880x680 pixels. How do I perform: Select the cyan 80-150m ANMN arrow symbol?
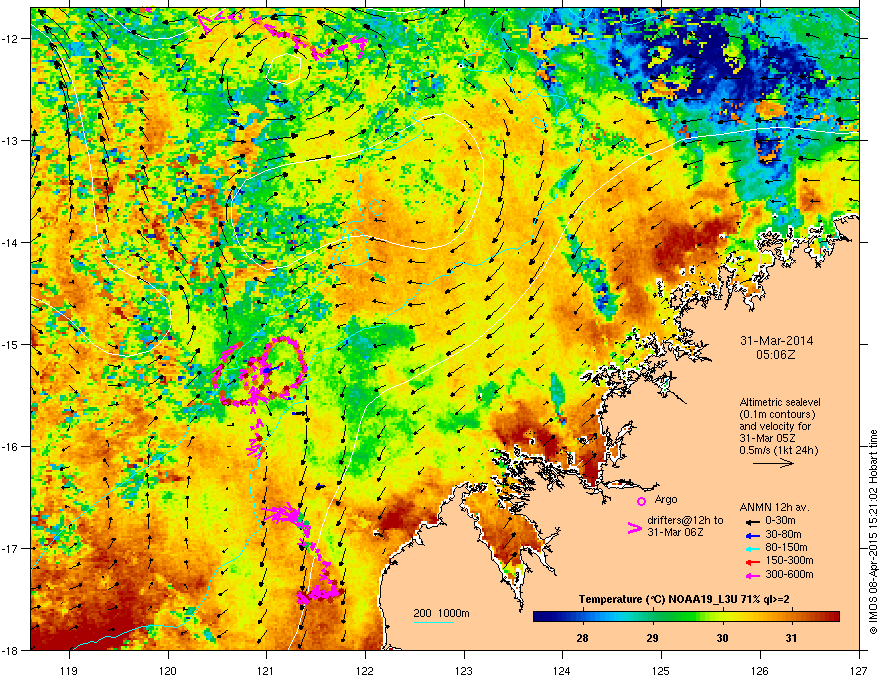(x=753, y=548)
